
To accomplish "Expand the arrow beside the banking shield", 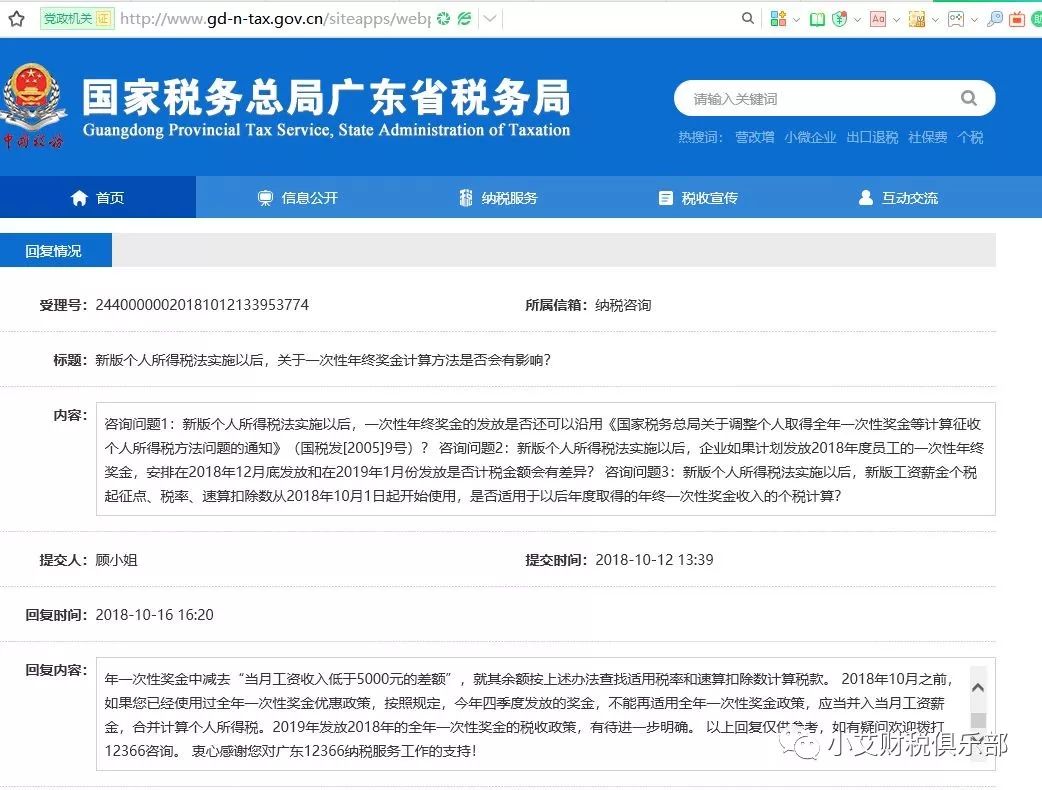I will pyautogui.click(x=857, y=19).
